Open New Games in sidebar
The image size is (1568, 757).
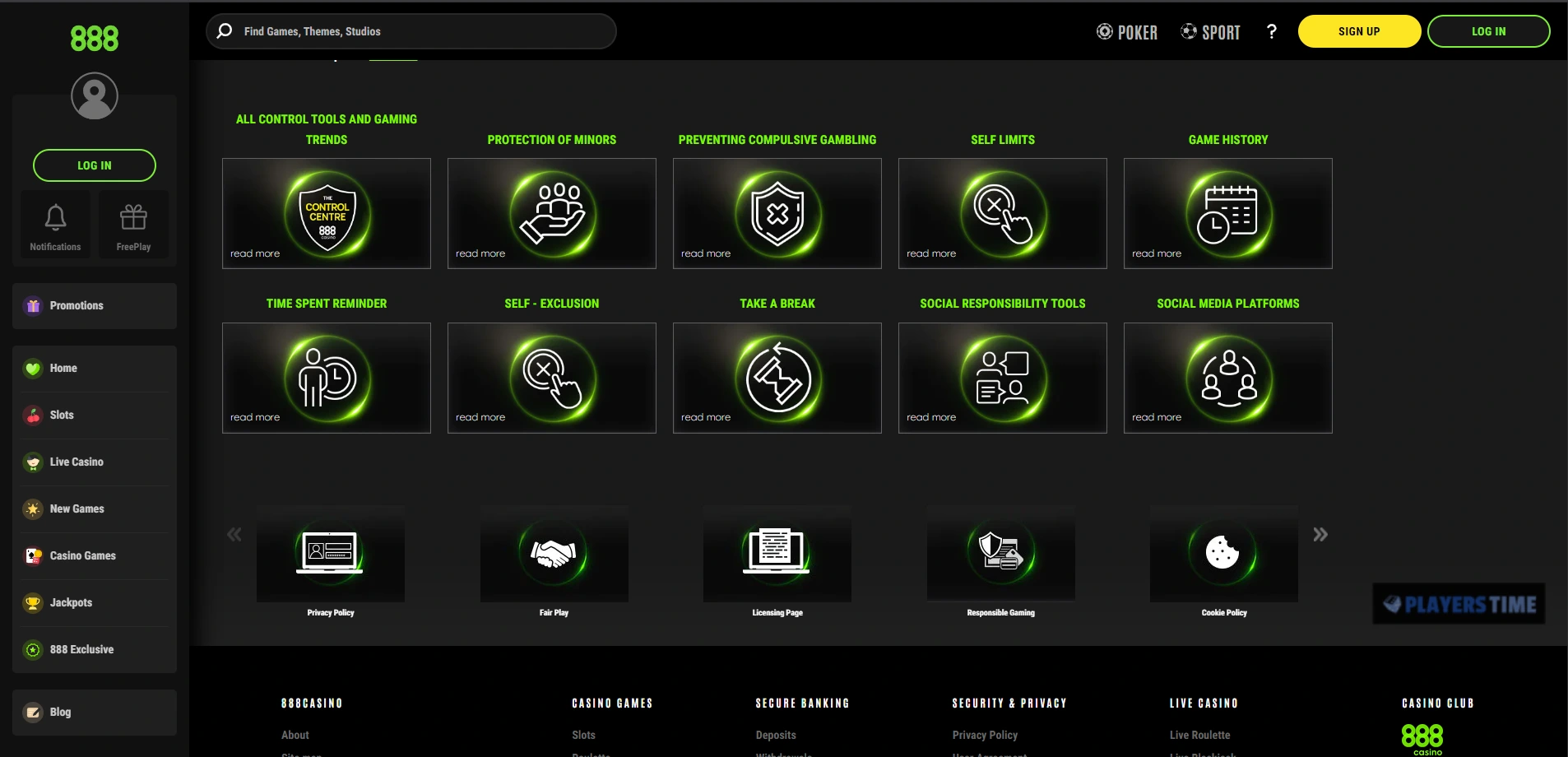pyautogui.click(x=95, y=509)
